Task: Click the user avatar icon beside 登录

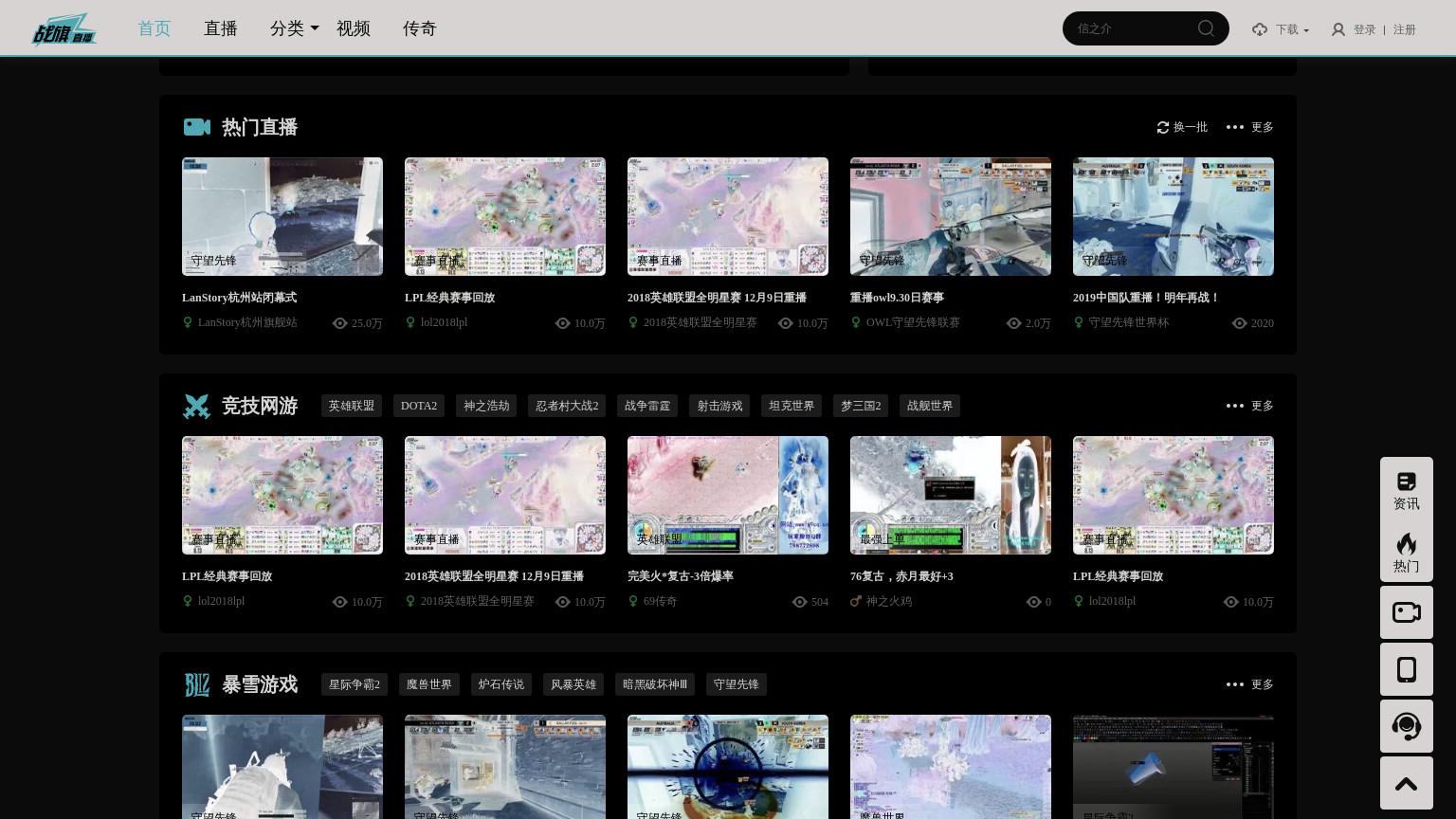Action: point(1338,29)
